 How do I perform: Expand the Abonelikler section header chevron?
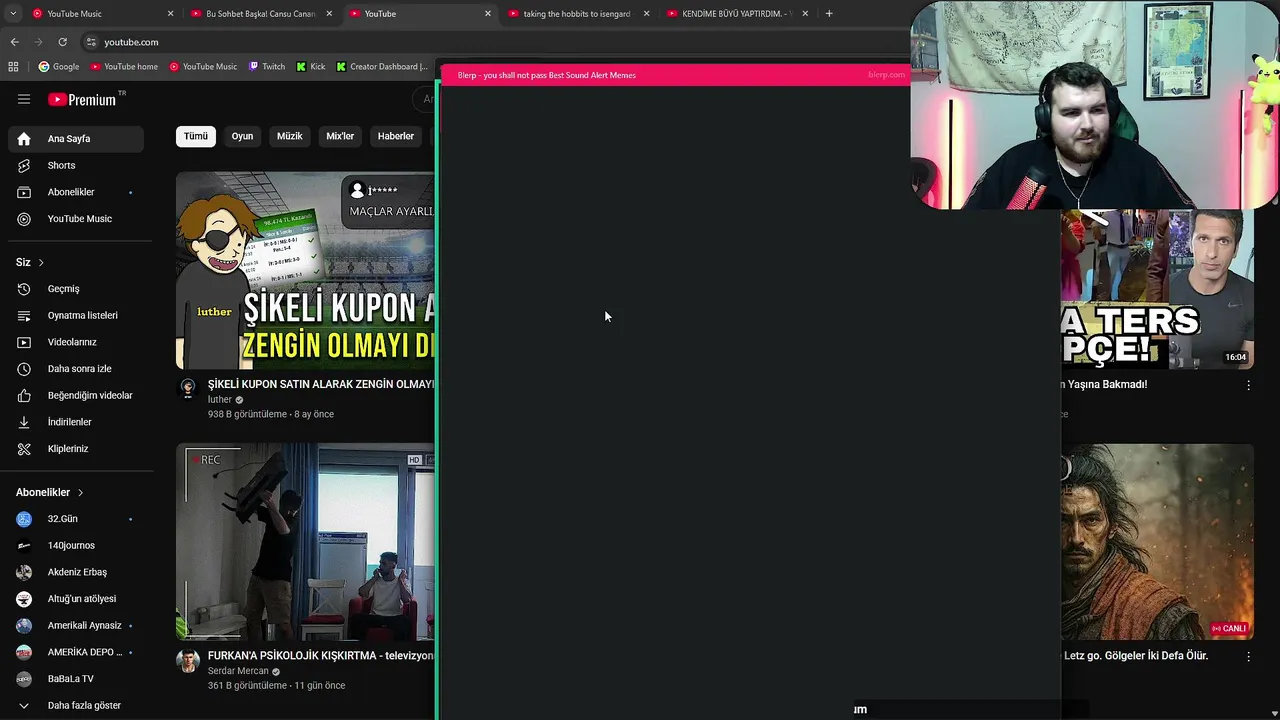tap(80, 492)
